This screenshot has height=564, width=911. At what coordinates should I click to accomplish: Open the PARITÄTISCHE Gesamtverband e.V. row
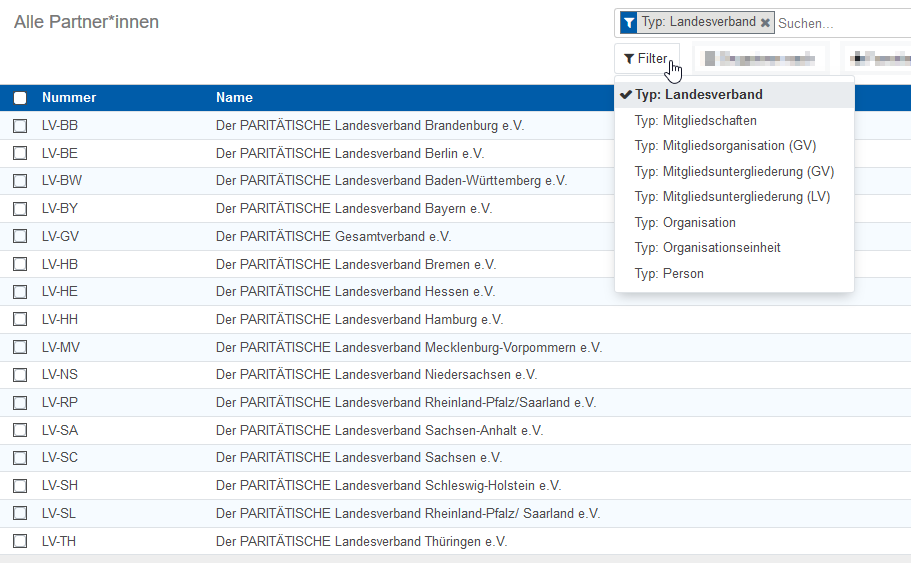point(333,237)
